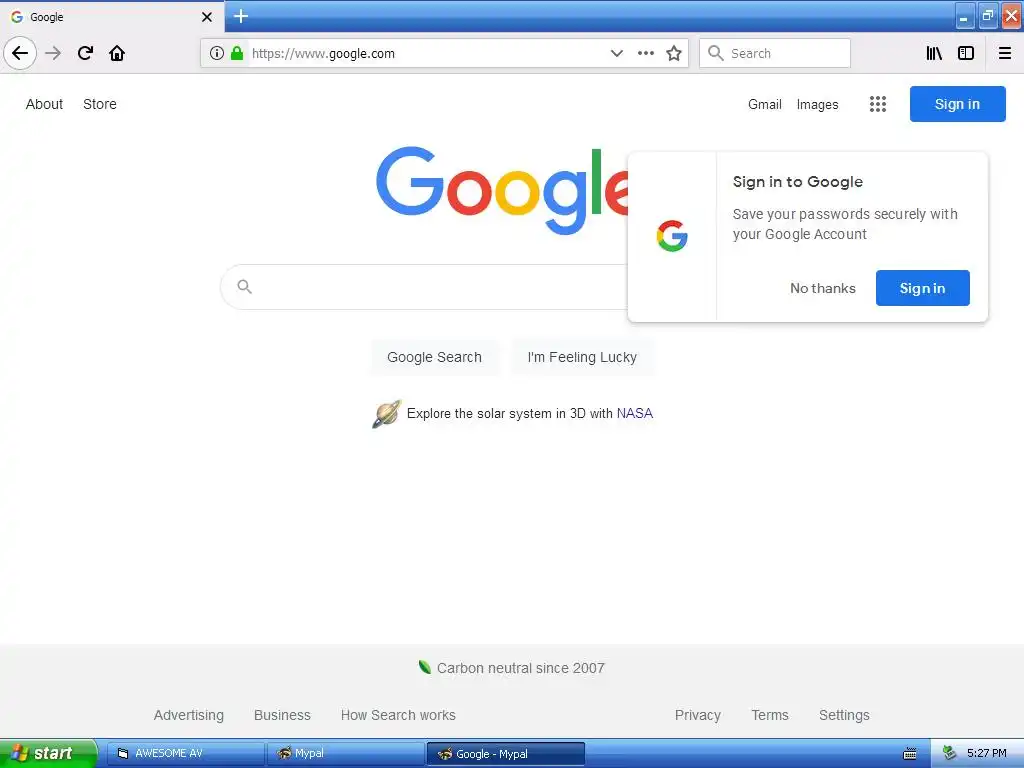Bookmark this page with the star icon
The image size is (1024, 768).
674,53
